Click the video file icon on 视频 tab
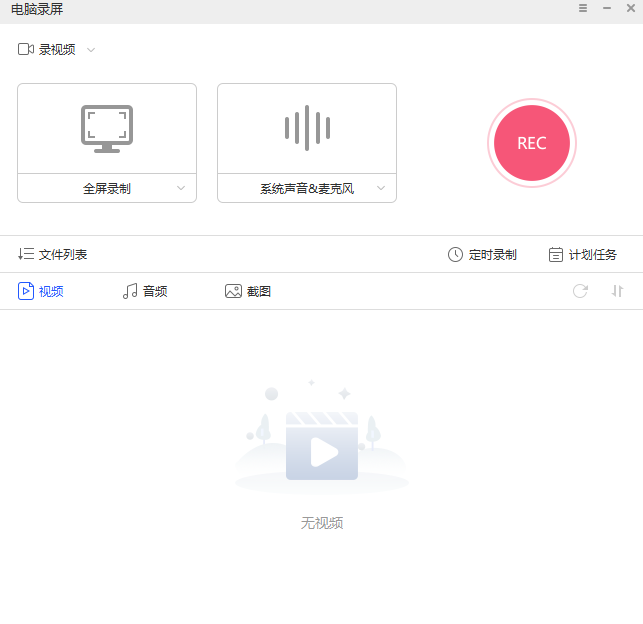643x624 pixels. (26, 291)
